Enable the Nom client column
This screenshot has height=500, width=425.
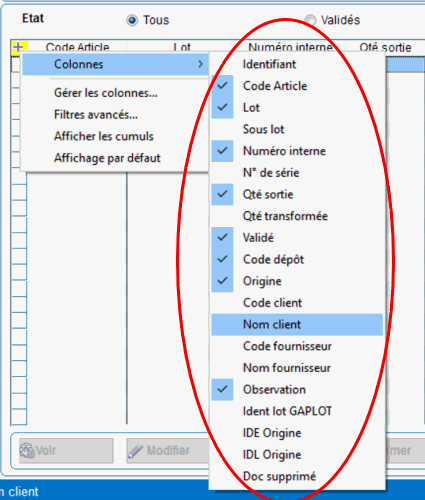pos(297,324)
